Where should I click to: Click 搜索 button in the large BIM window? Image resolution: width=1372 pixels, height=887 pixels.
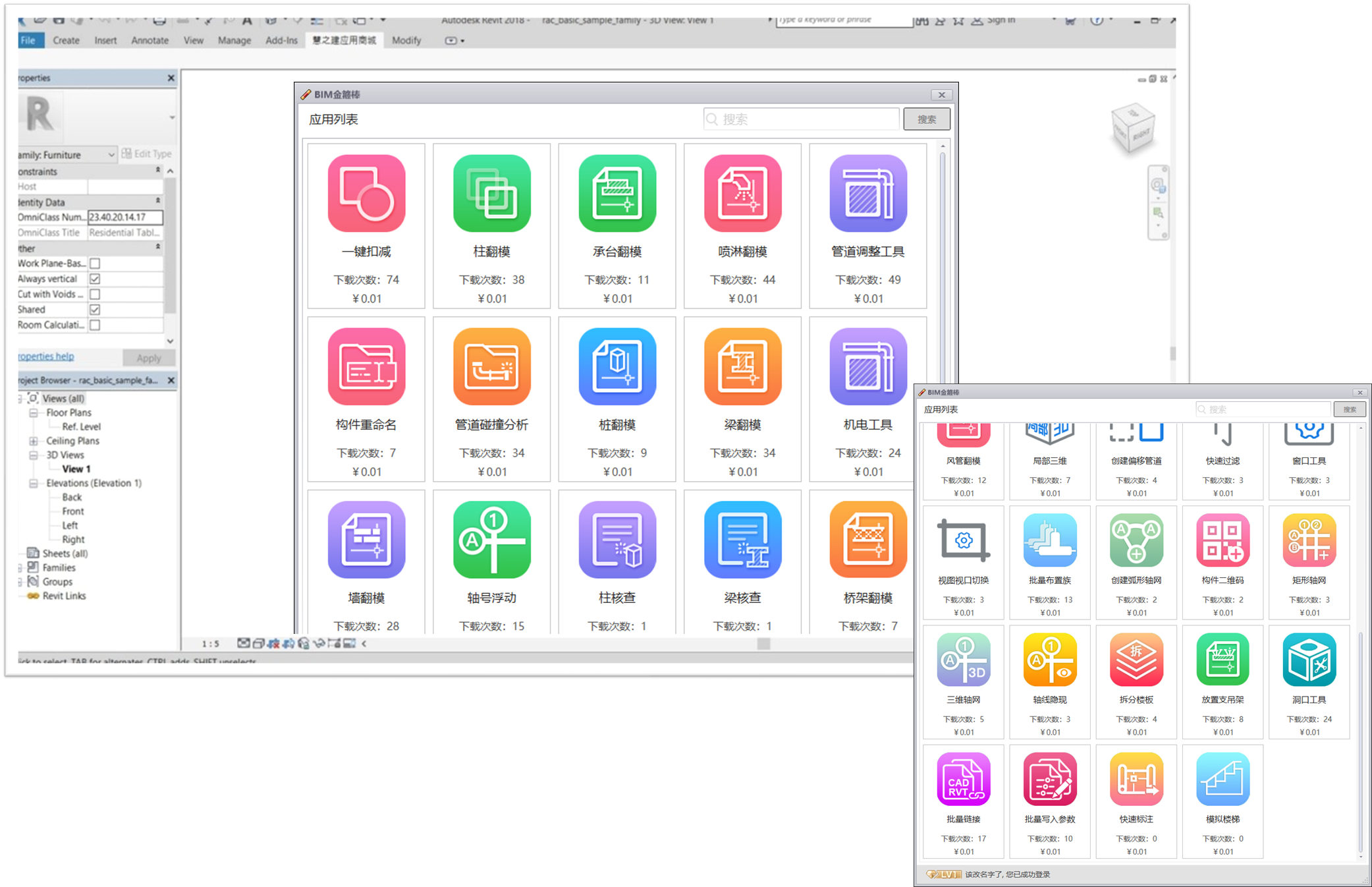(926, 119)
